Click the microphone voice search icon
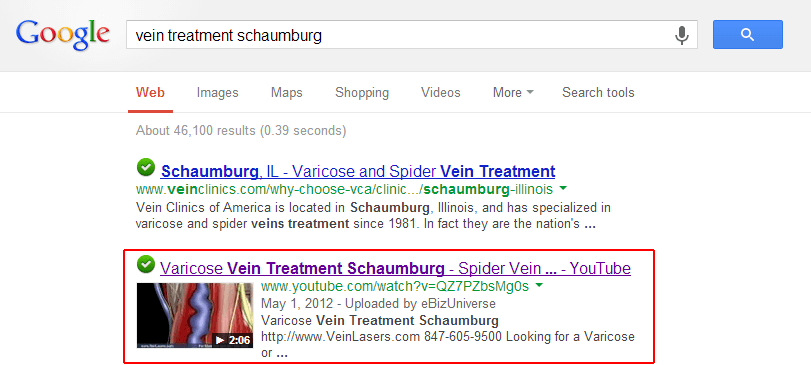The image size is (811, 365). pyautogui.click(x=682, y=35)
